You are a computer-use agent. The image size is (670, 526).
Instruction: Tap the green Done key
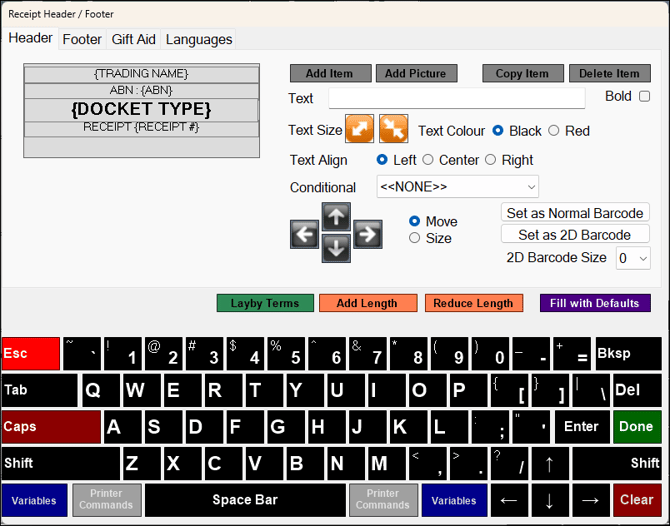pos(637,427)
